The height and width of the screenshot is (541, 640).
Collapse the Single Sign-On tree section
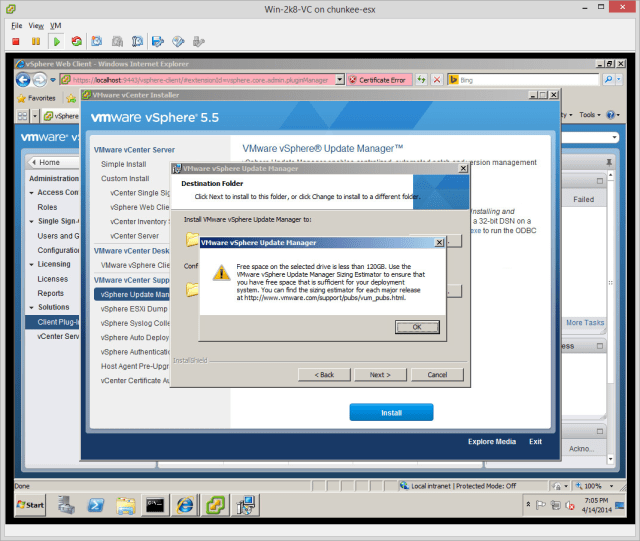pyautogui.click(x=31, y=221)
